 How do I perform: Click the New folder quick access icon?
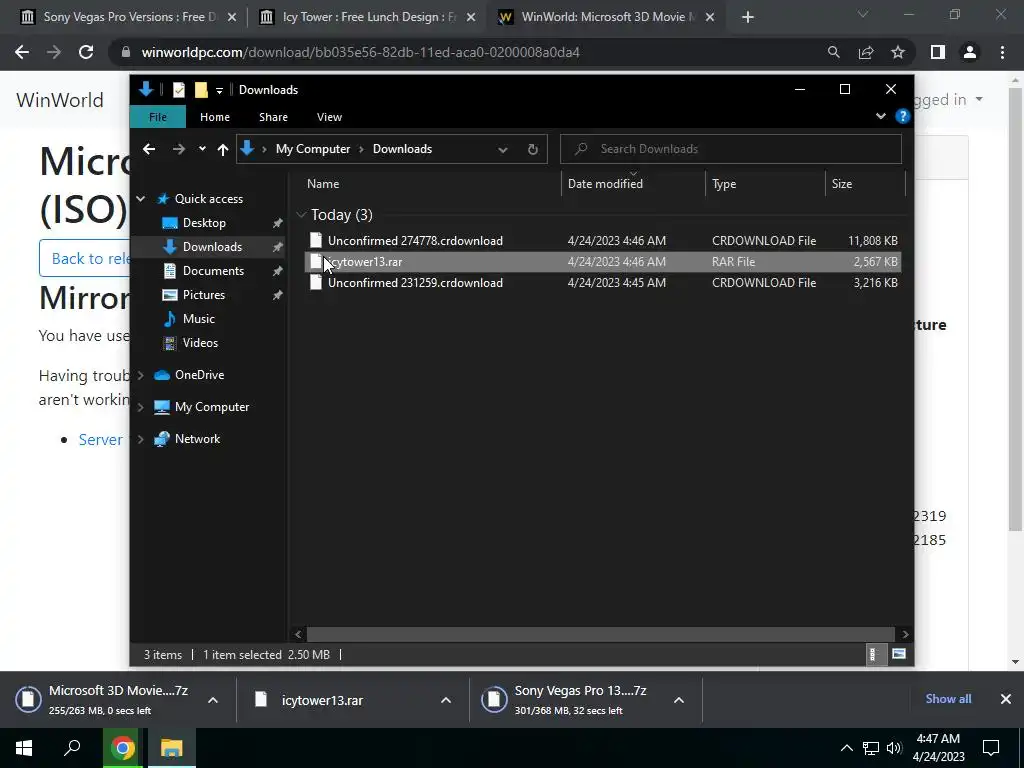pos(201,89)
